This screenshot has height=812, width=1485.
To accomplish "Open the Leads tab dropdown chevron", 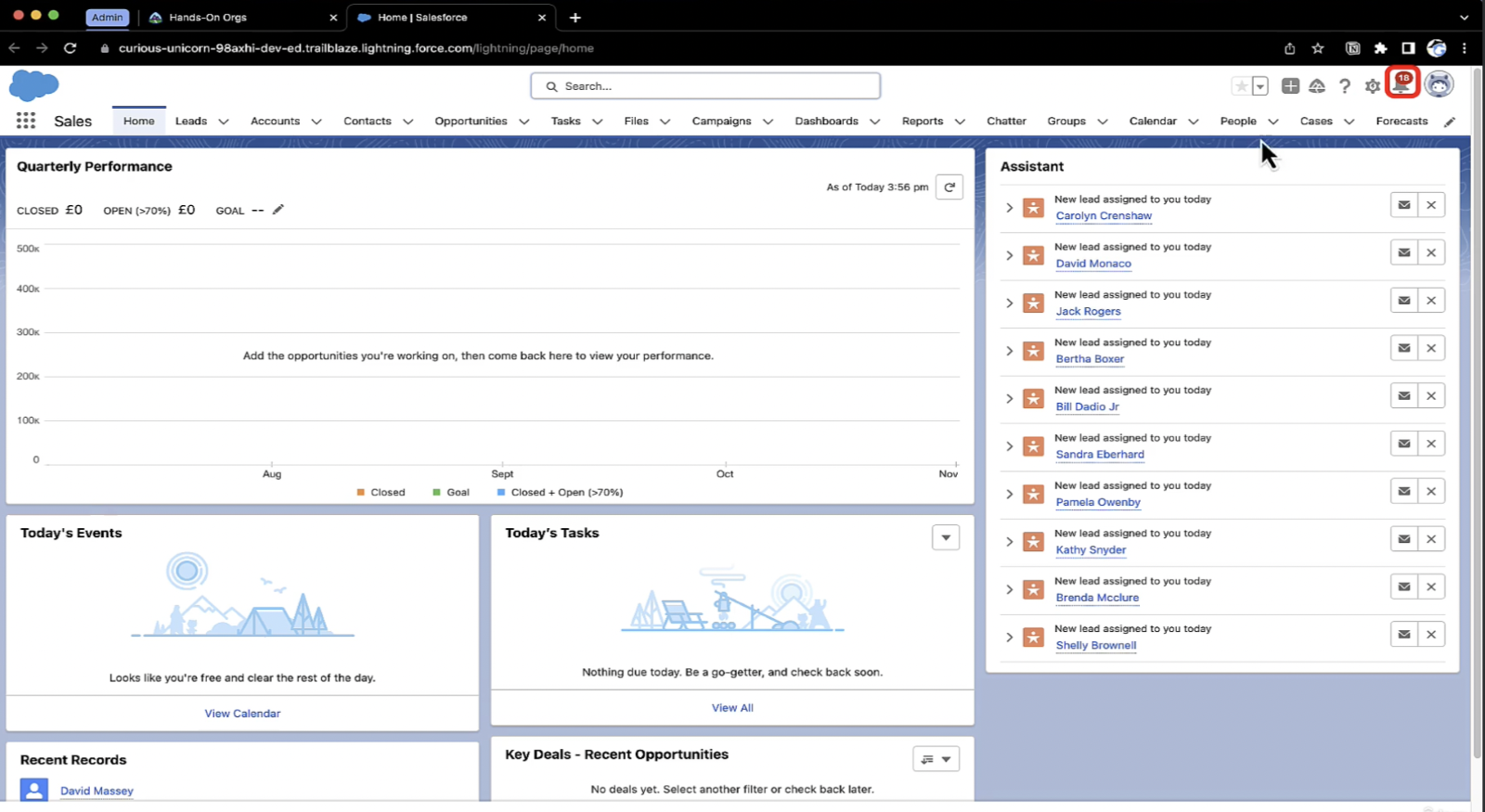I will [x=224, y=122].
